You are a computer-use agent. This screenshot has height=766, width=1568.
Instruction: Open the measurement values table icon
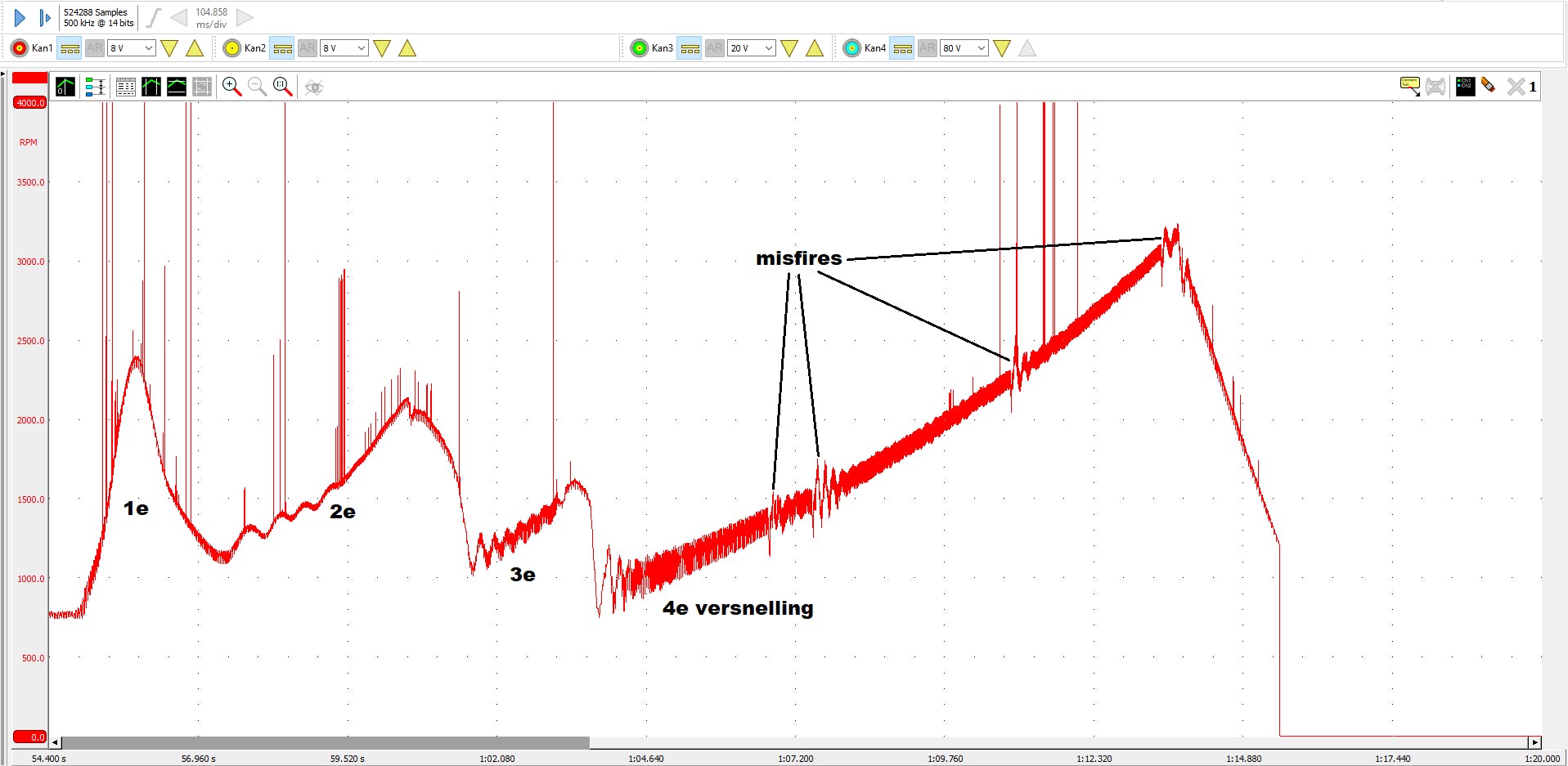pyautogui.click(x=125, y=87)
